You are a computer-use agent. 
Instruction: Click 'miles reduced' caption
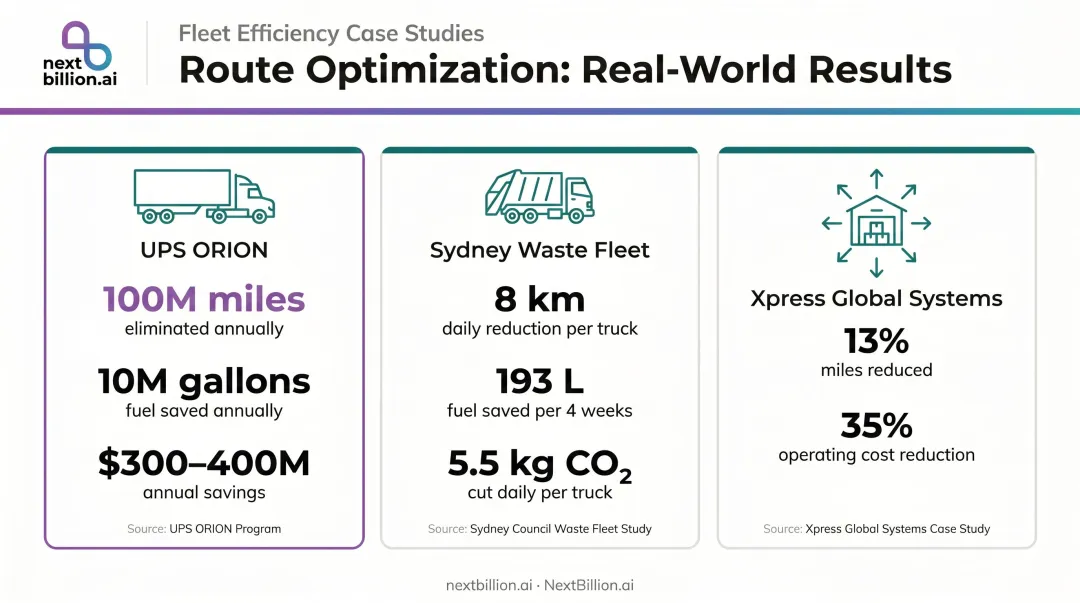(x=876, y=370)
